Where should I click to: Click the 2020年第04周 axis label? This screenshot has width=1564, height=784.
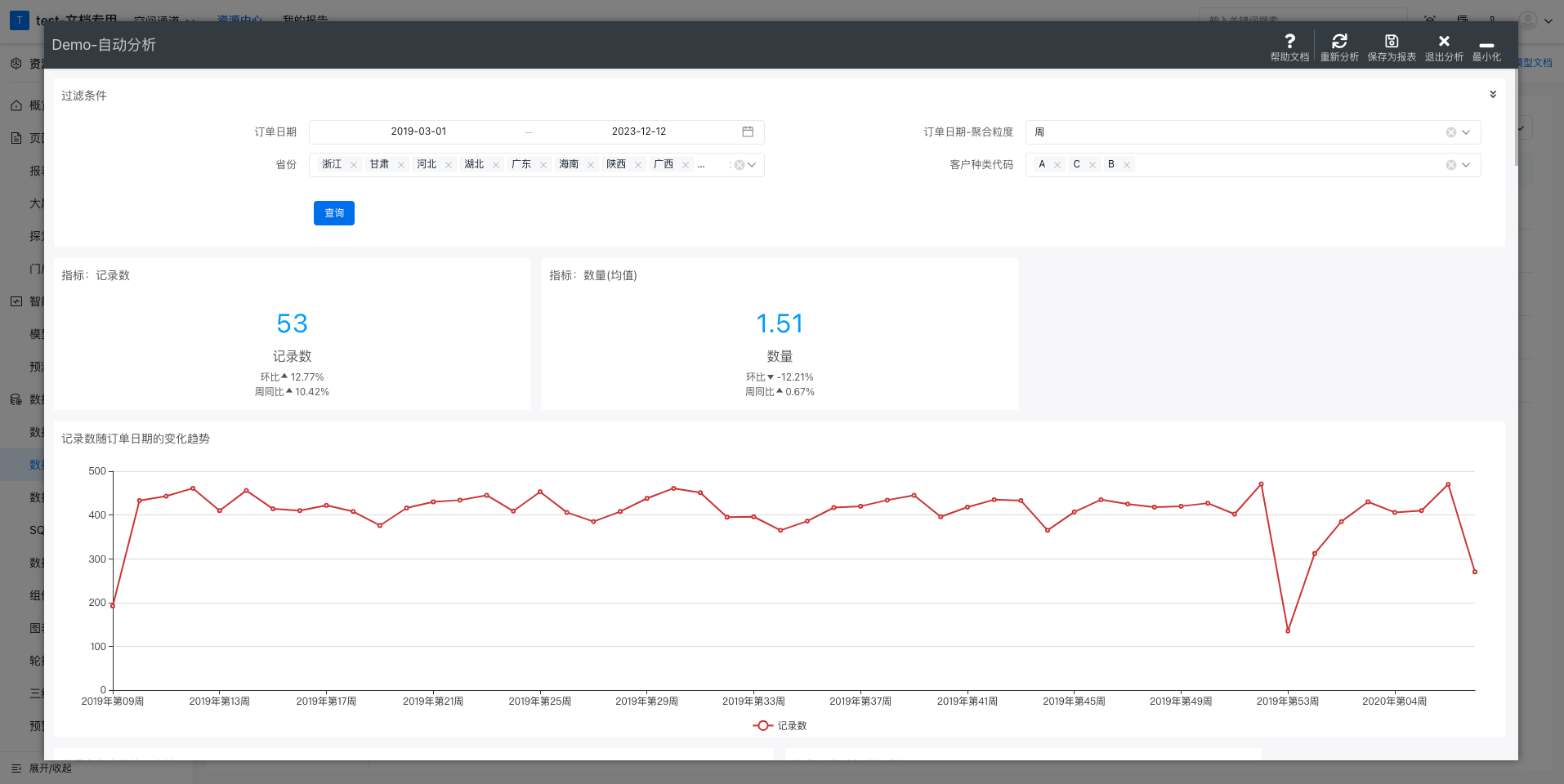tap(1394, 702)
